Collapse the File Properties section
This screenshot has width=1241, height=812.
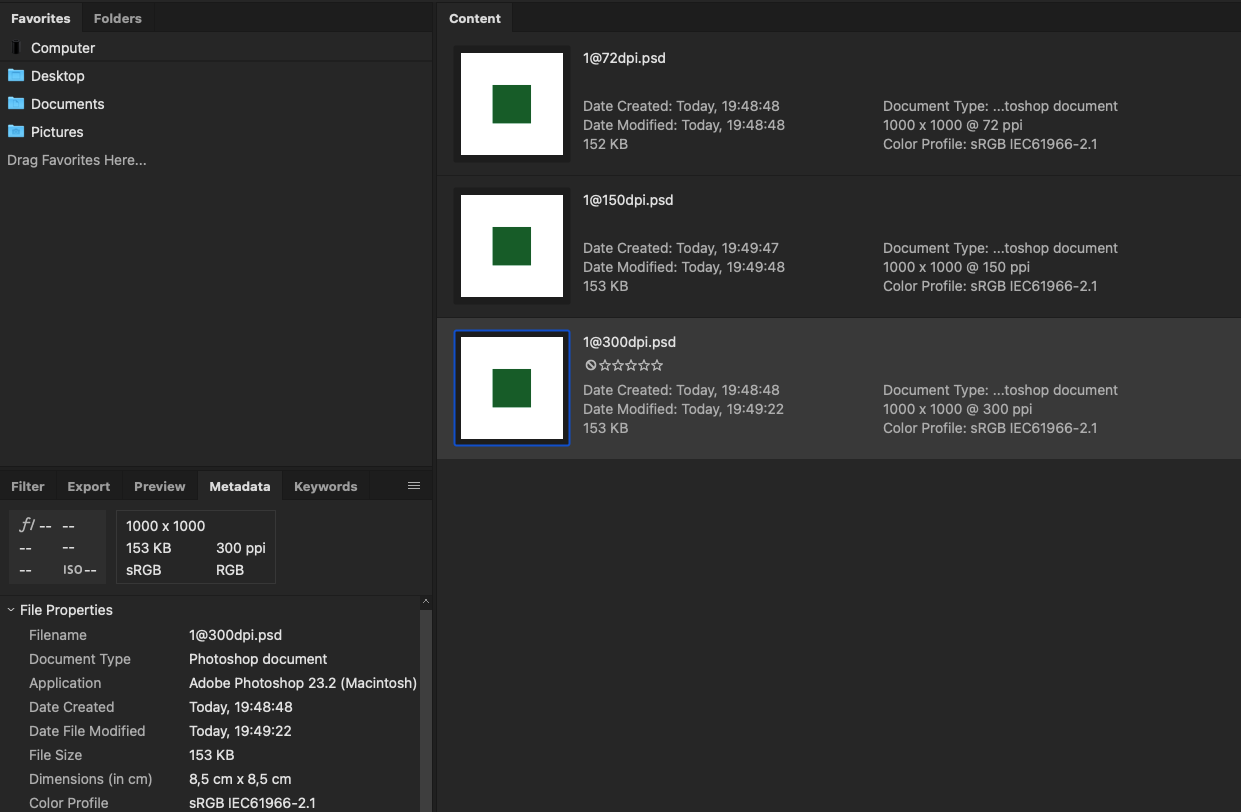click(11, 610)
